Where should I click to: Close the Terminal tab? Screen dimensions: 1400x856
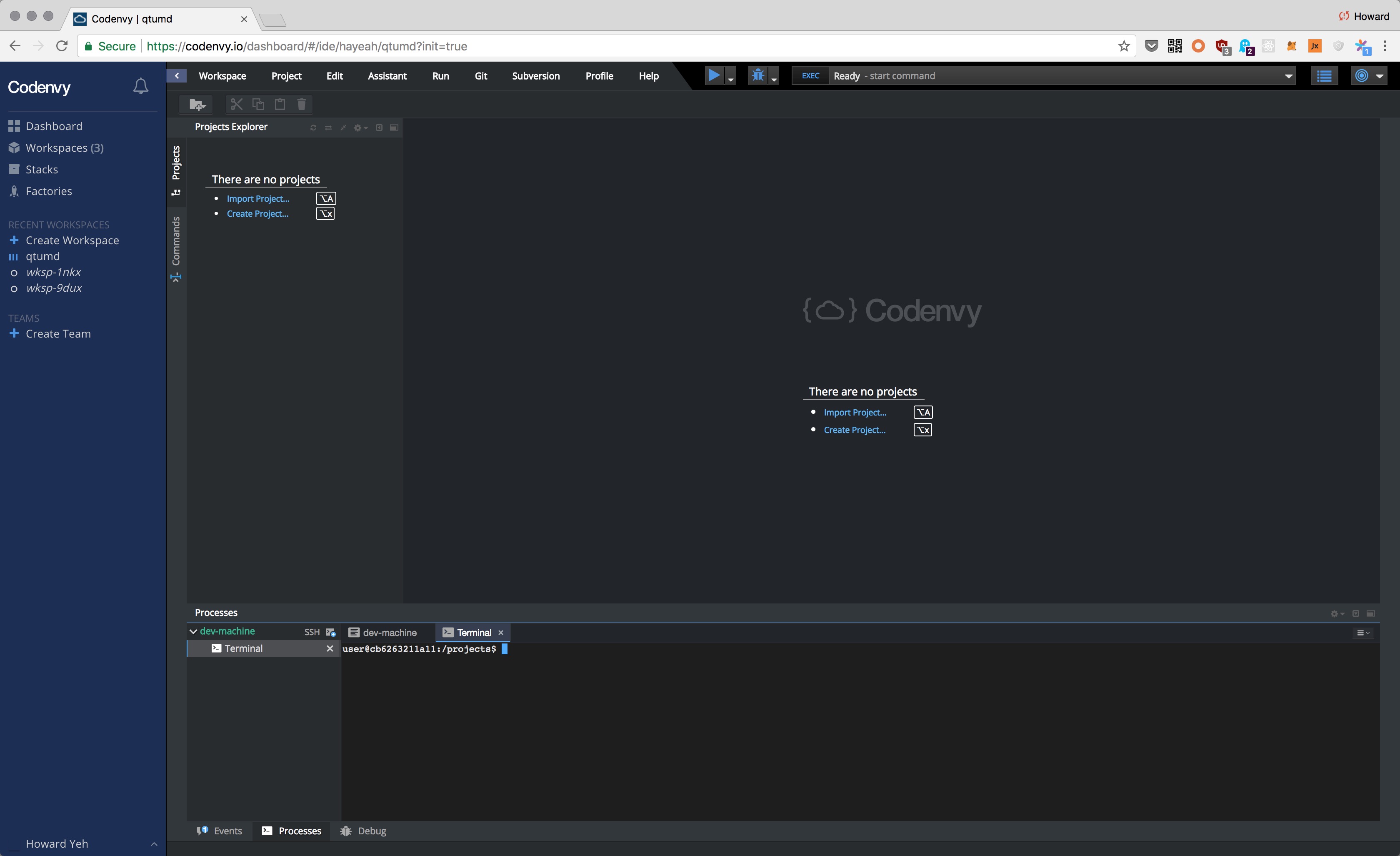(500, 633)
